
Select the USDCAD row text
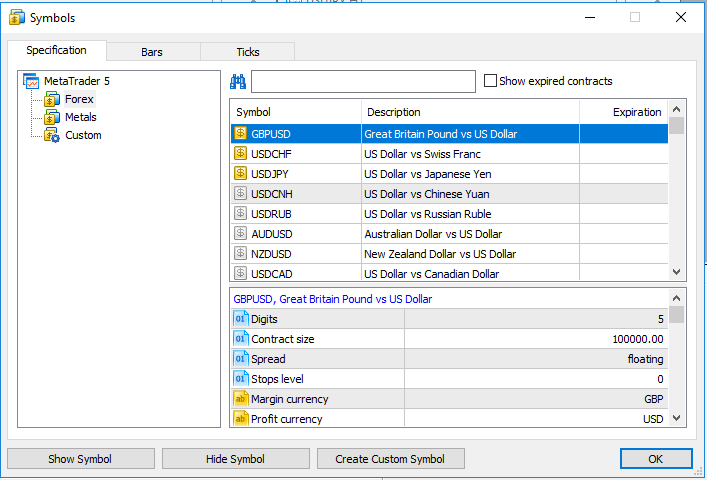point(272,274)
